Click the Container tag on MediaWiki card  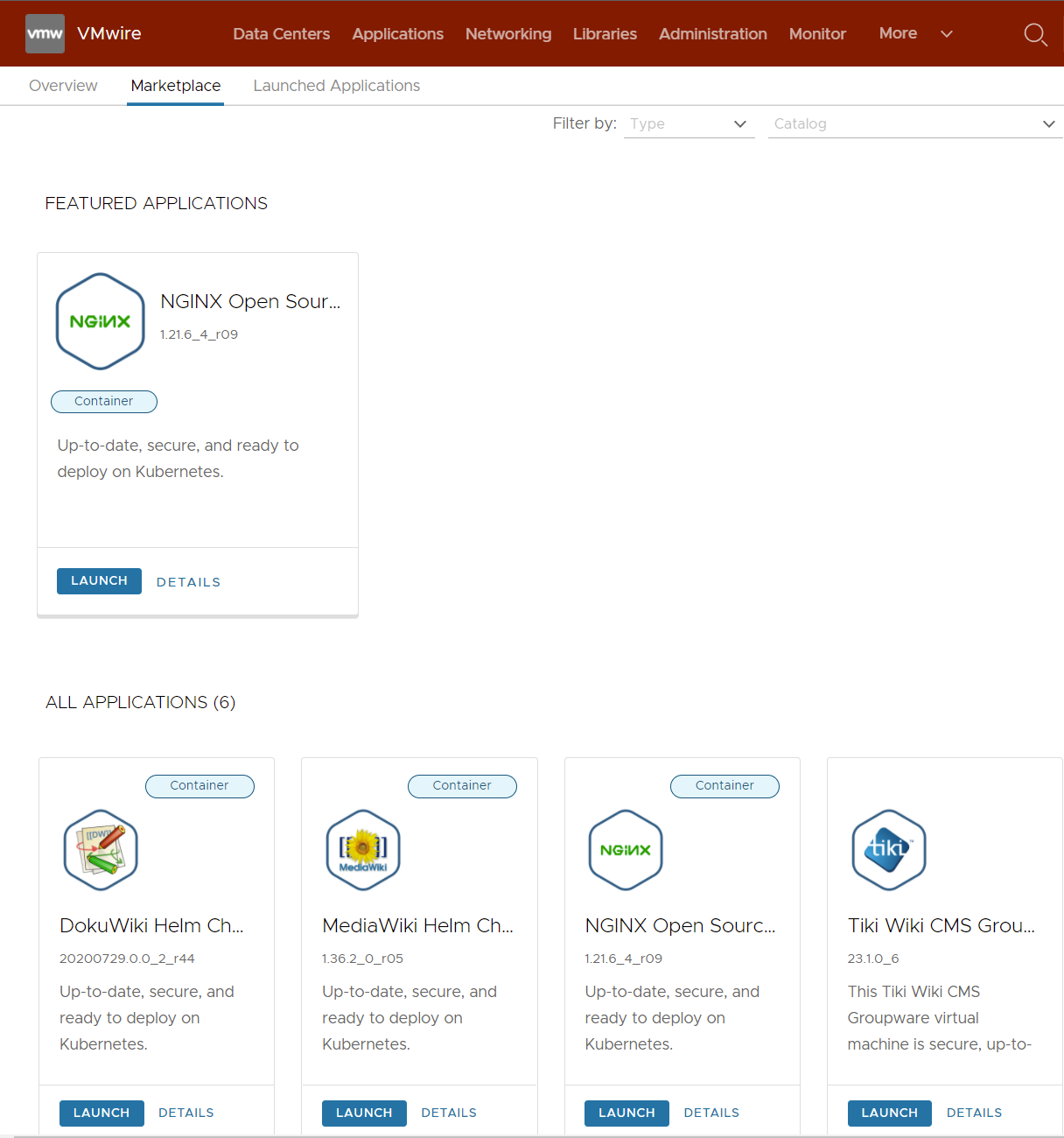[462, 786]
